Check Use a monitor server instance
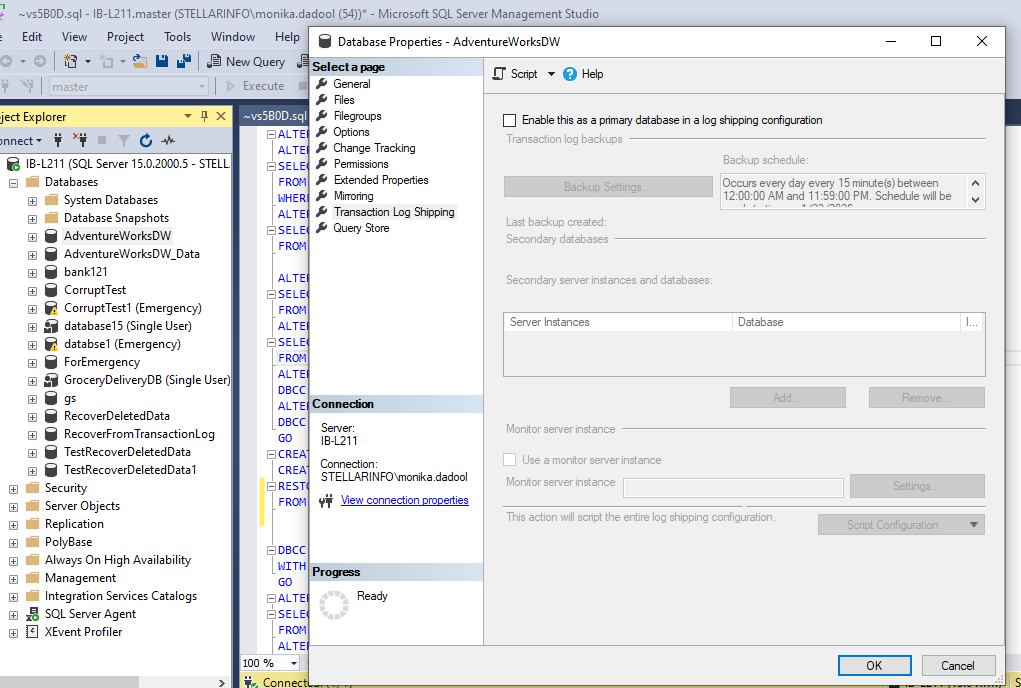The width and height of the screenshot is (1021, 688). [x=511, y=458]
